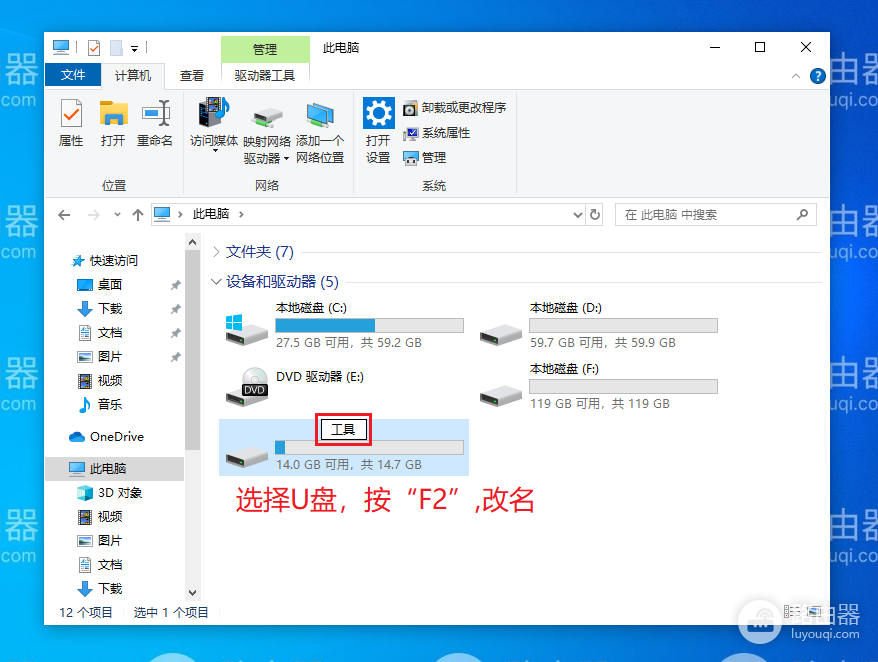
Task: Click Manage (管理) in System group
Action: point(424,158)
